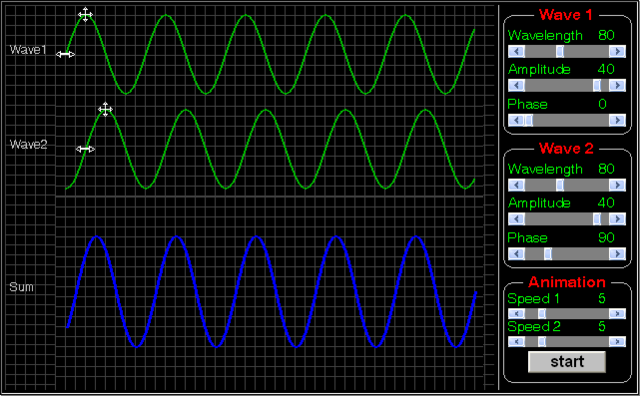The image size is (640, 396).
Task: Click the Wave 1 Phase slider thumb
Action: (x=529, y=120)
